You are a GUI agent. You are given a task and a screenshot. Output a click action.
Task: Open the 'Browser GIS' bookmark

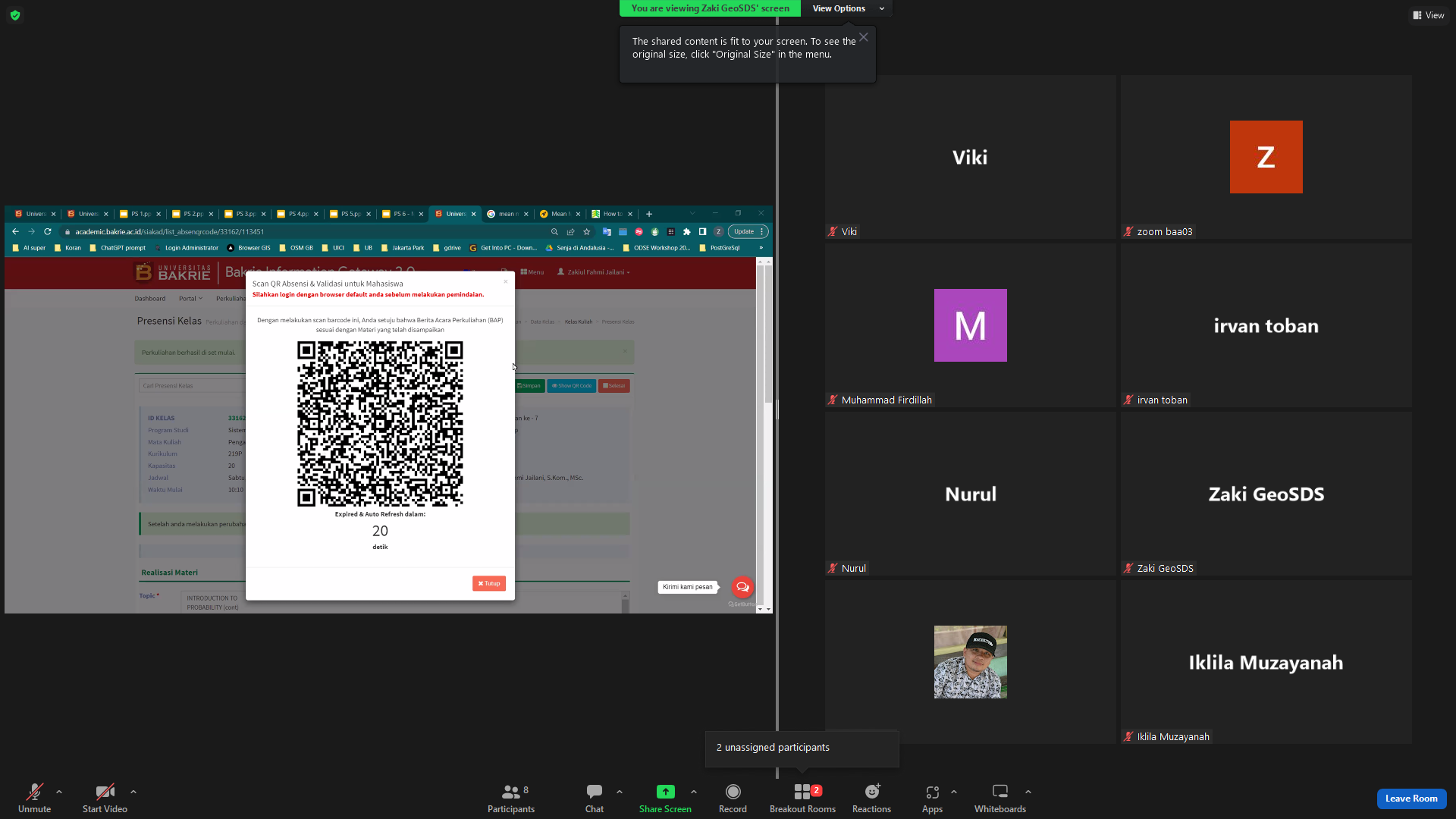249,248
